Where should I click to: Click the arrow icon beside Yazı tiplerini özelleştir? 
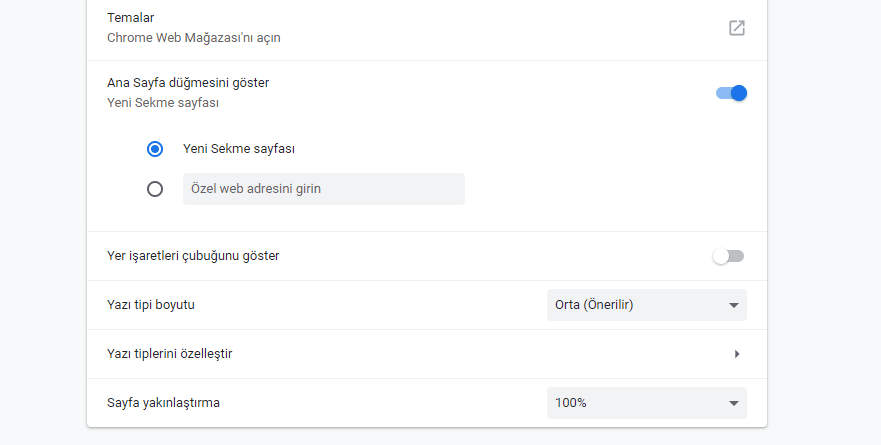736,354
